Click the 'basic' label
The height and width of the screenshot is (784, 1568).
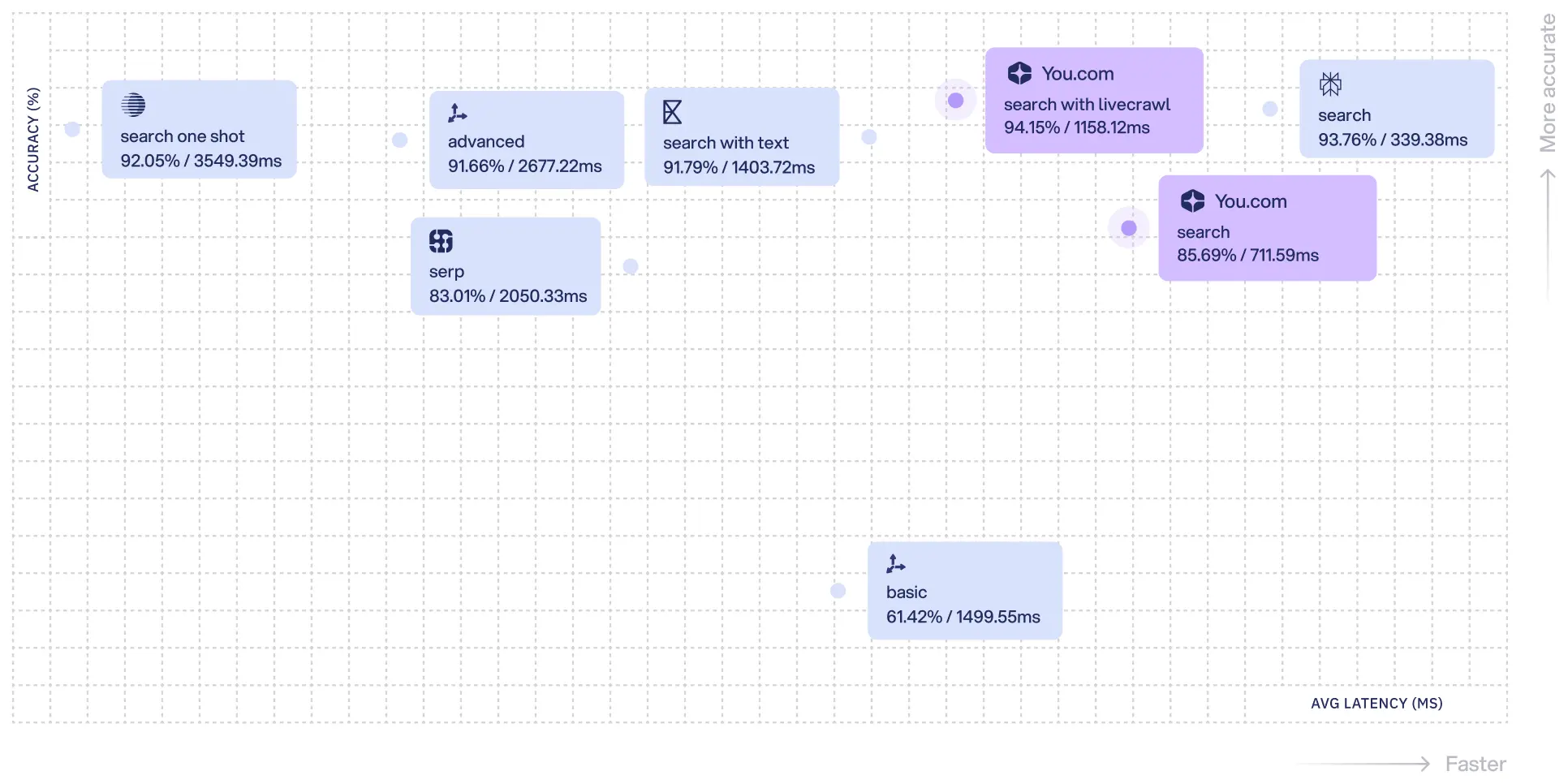point(907,592)
